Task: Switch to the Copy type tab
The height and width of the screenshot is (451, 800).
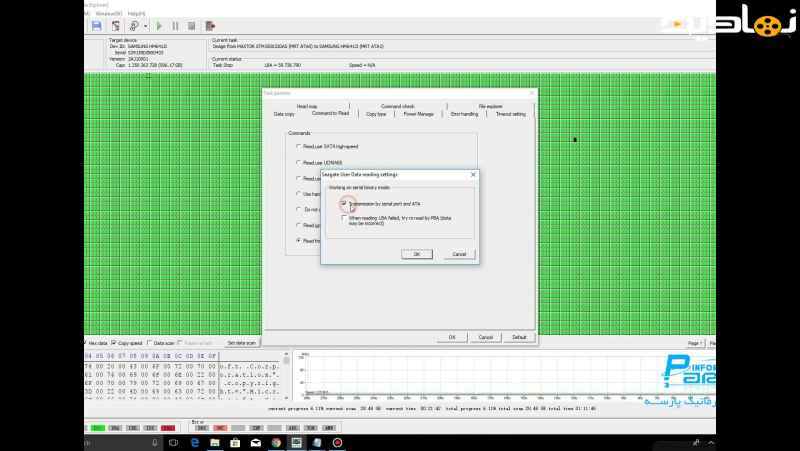Action: (376, 114)
